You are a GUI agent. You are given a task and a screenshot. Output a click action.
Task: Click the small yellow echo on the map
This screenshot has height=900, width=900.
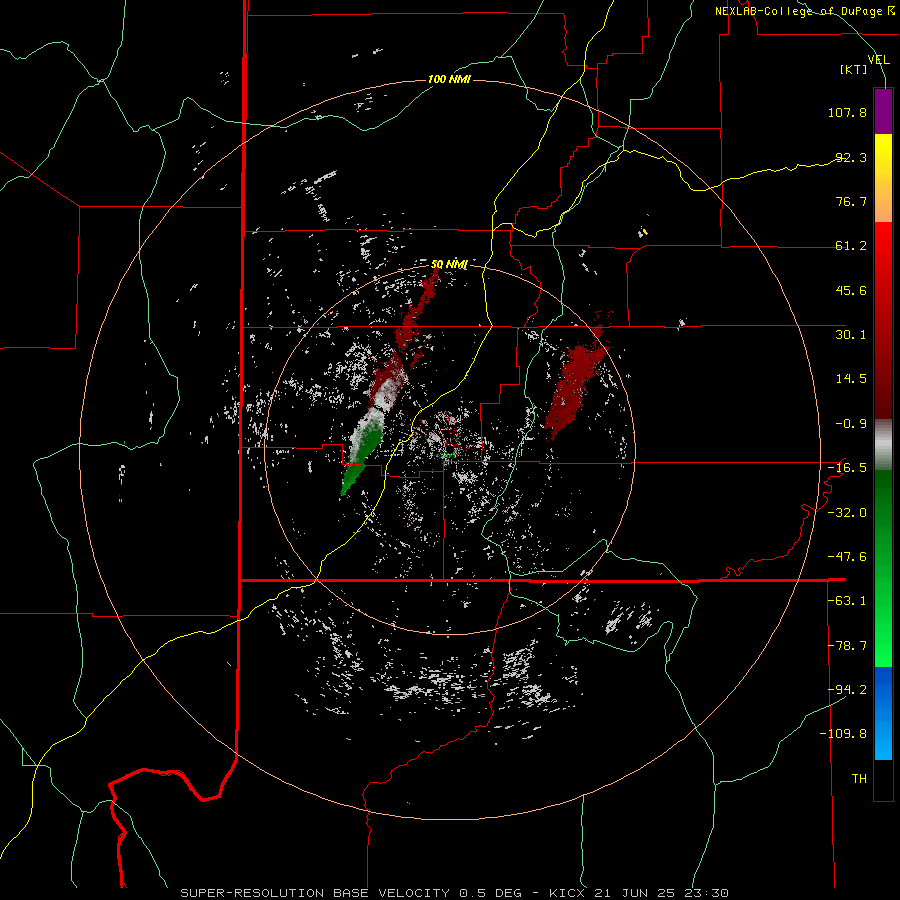(643, 232)
